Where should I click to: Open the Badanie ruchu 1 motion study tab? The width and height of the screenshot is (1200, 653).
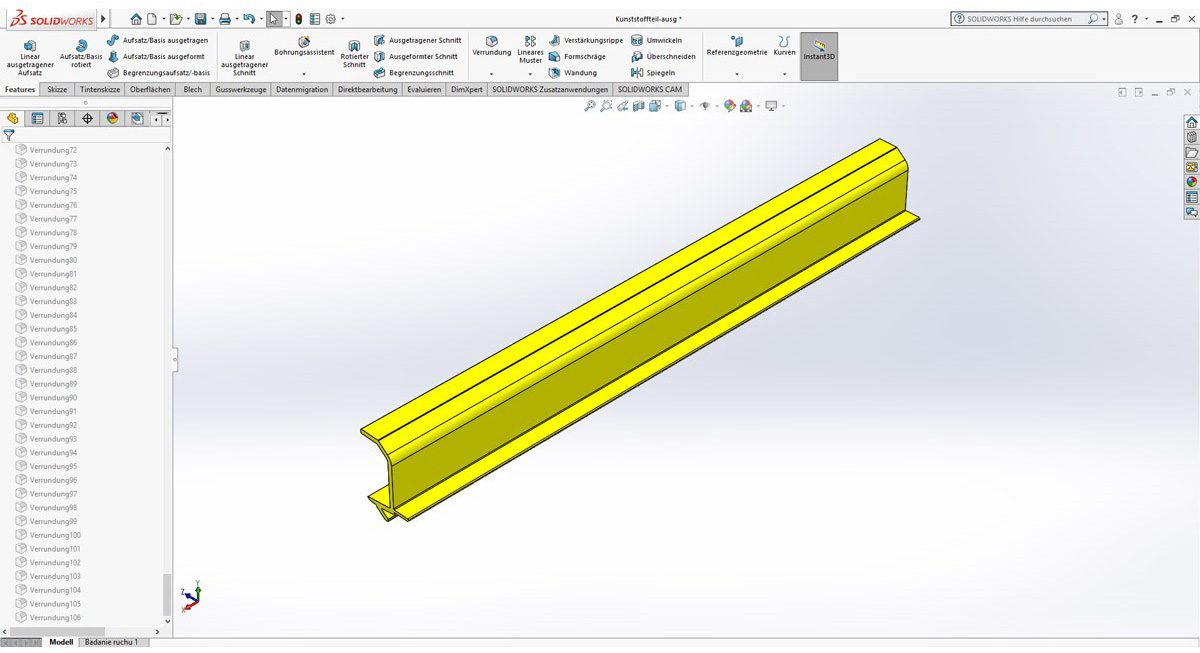[112, 642]
